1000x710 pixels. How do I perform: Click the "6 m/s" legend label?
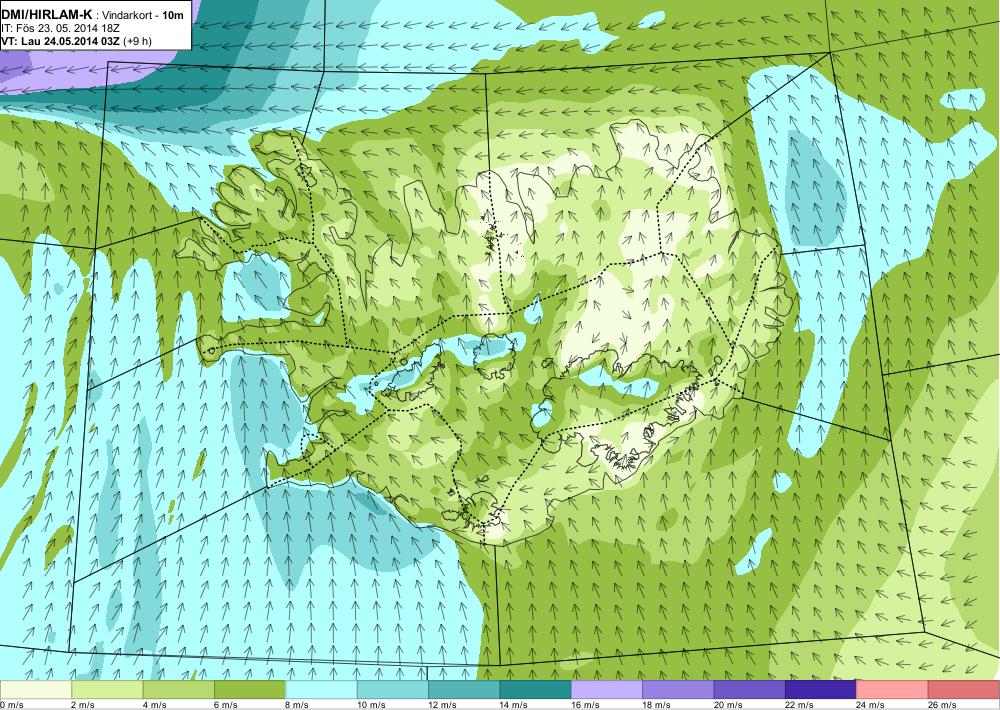tap(226, 705)
